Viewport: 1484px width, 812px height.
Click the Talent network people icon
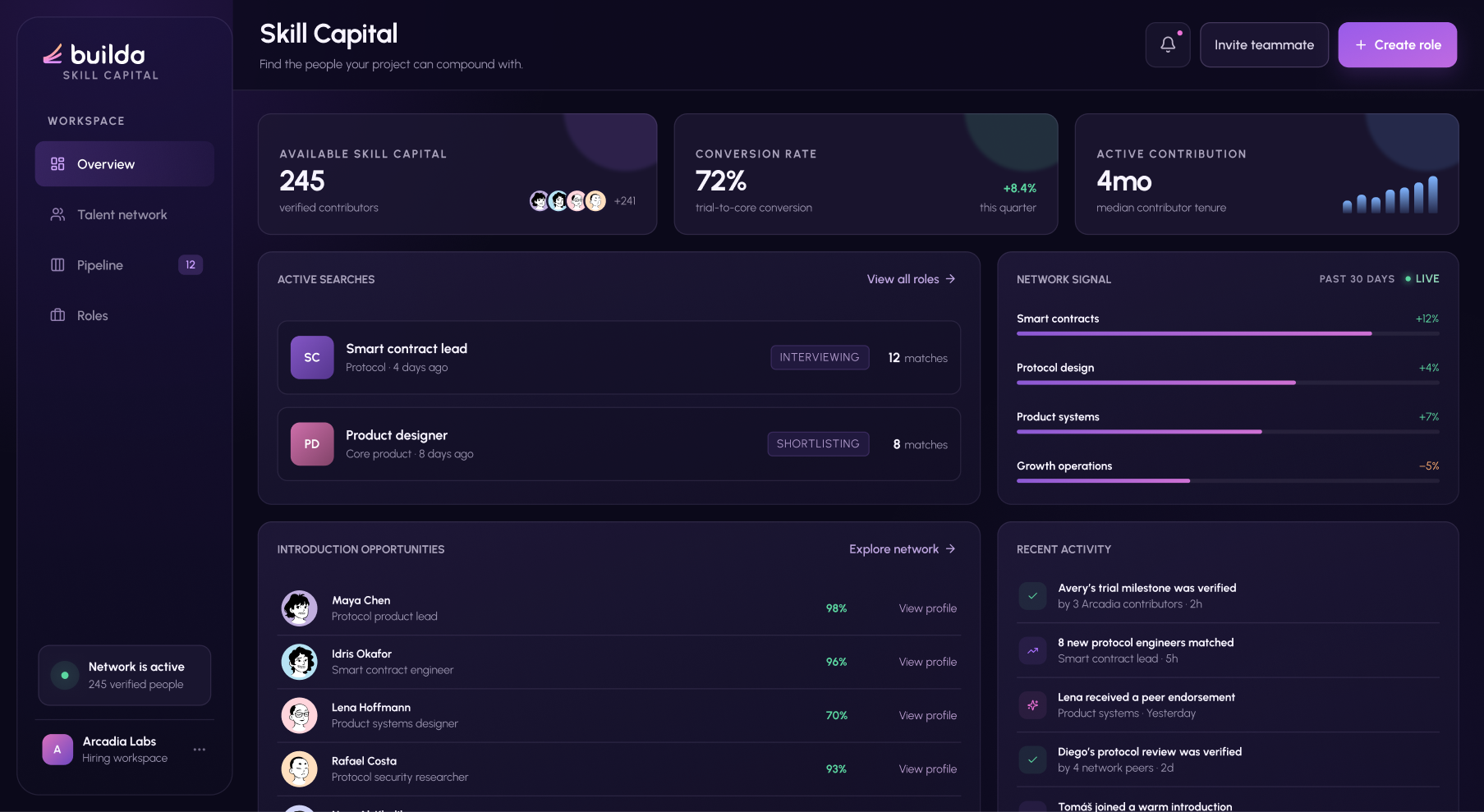[x=57, y=214]
